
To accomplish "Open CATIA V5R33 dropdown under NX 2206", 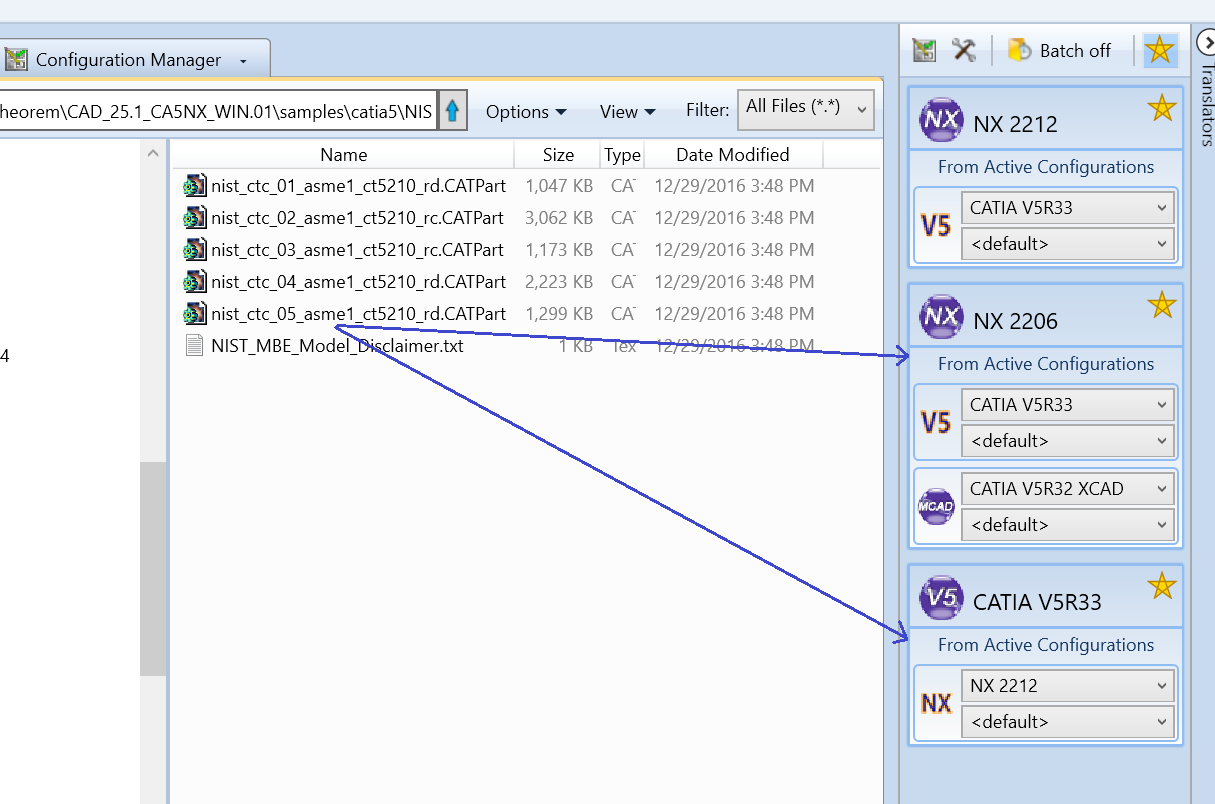I will 1068,405.
